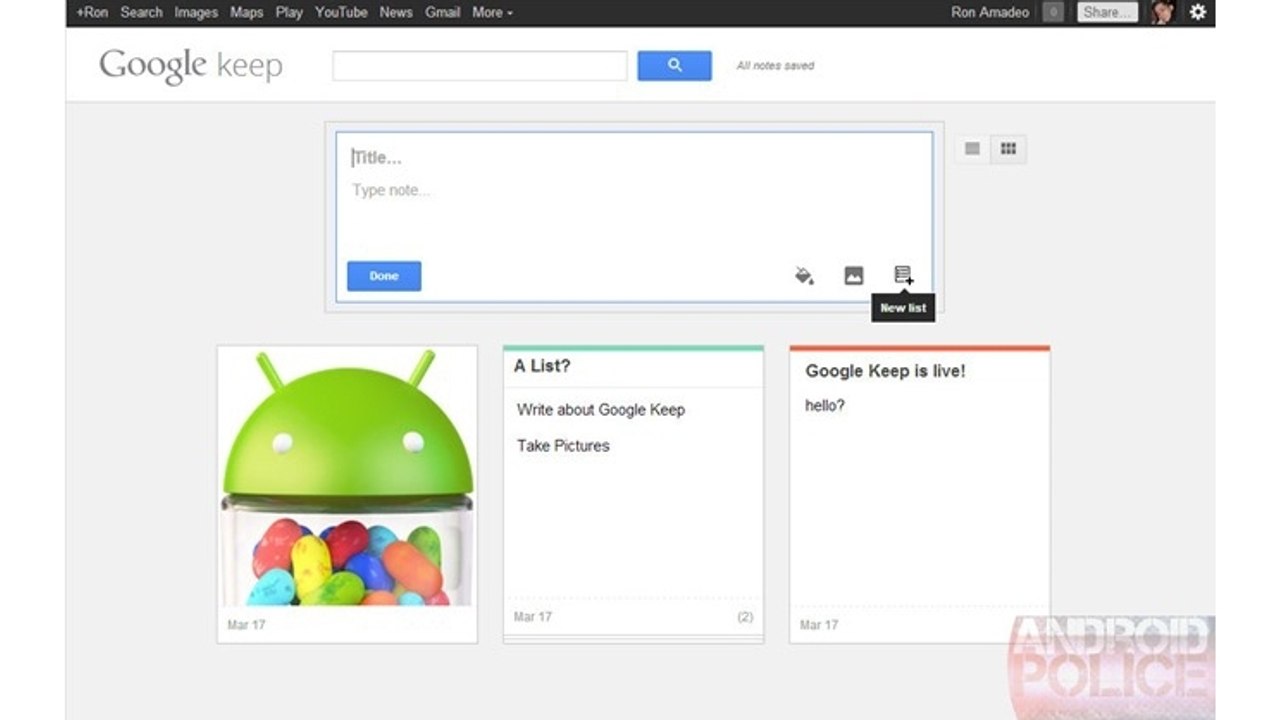The height and width of the screenshot is (720, 1279).
Task: Click the Done button
Action: point(384,276)
